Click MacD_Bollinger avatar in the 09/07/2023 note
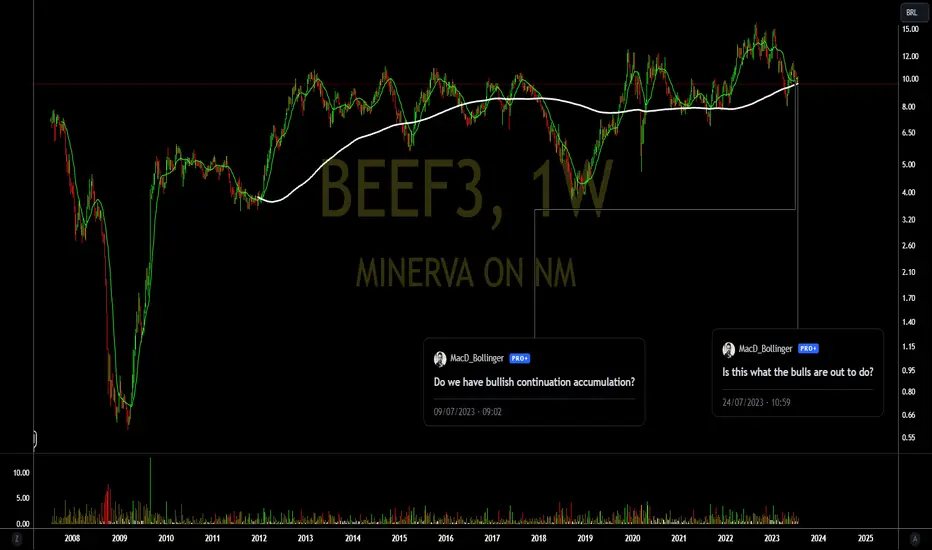The width and height of the screenshot is (932, 550). coord(440,359)
